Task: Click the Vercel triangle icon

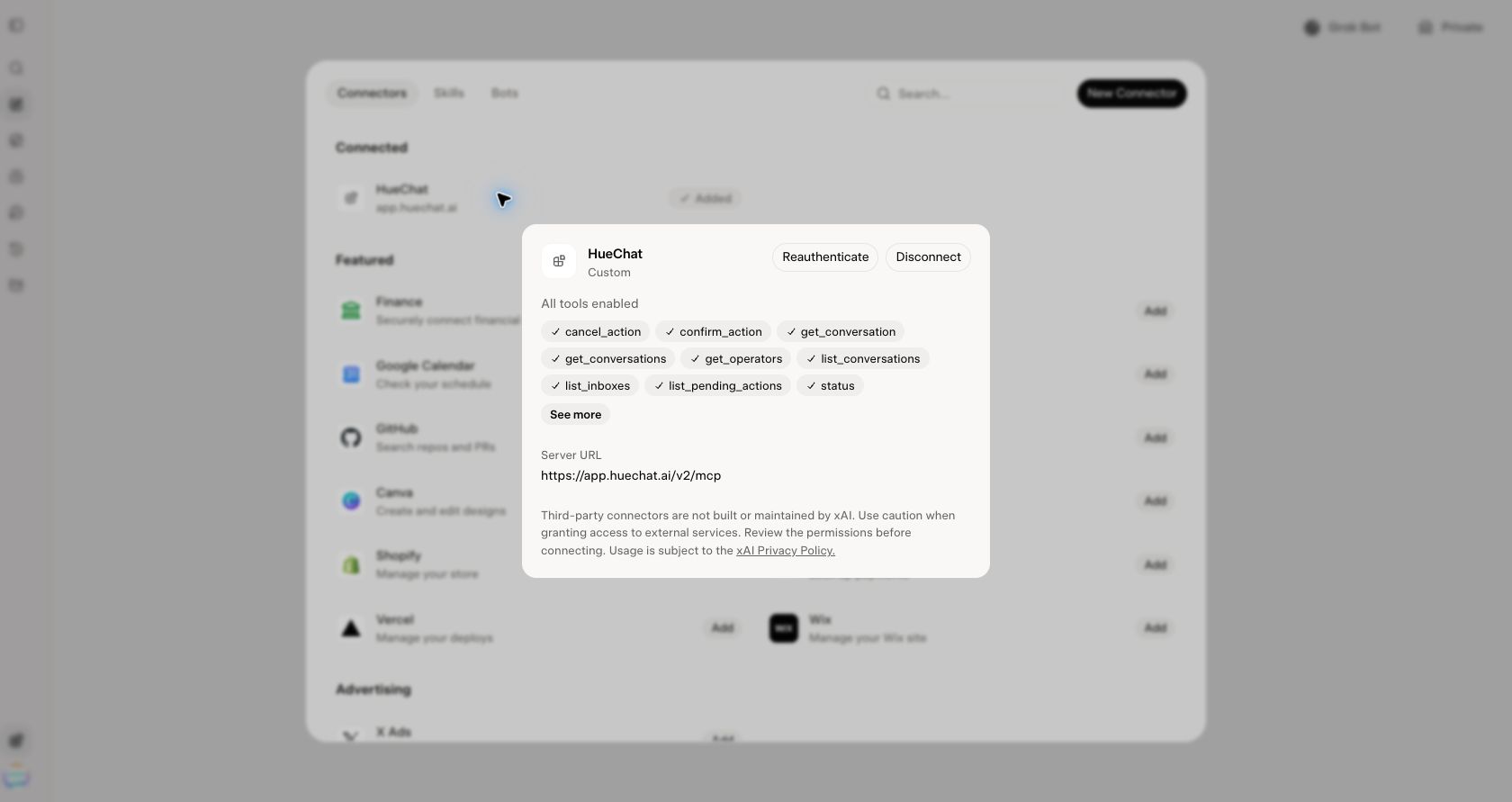Action: pyautogui.click(x=351, y=628)
